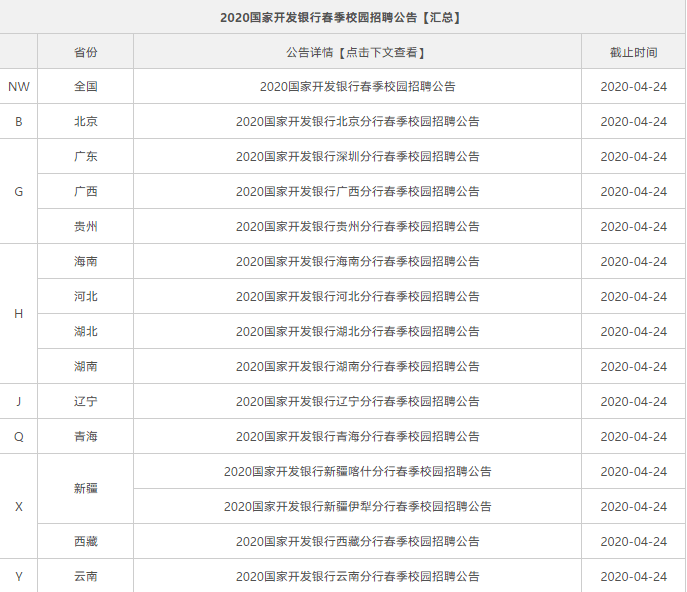Open the 湖北分行 recruitment announcement link
687x592 pixels.
click(358, 331)
